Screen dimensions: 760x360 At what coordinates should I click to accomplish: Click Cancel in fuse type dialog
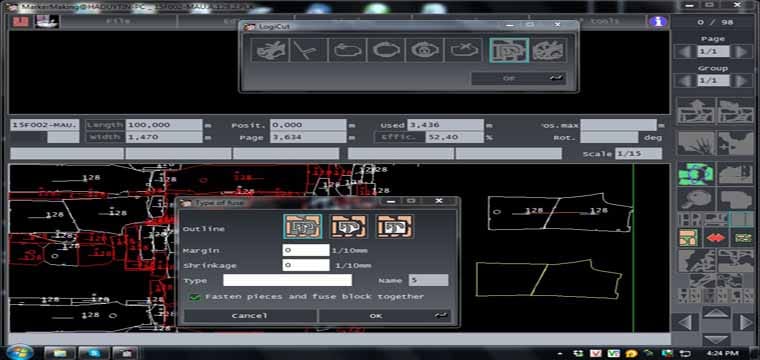(x=250, y=316)
